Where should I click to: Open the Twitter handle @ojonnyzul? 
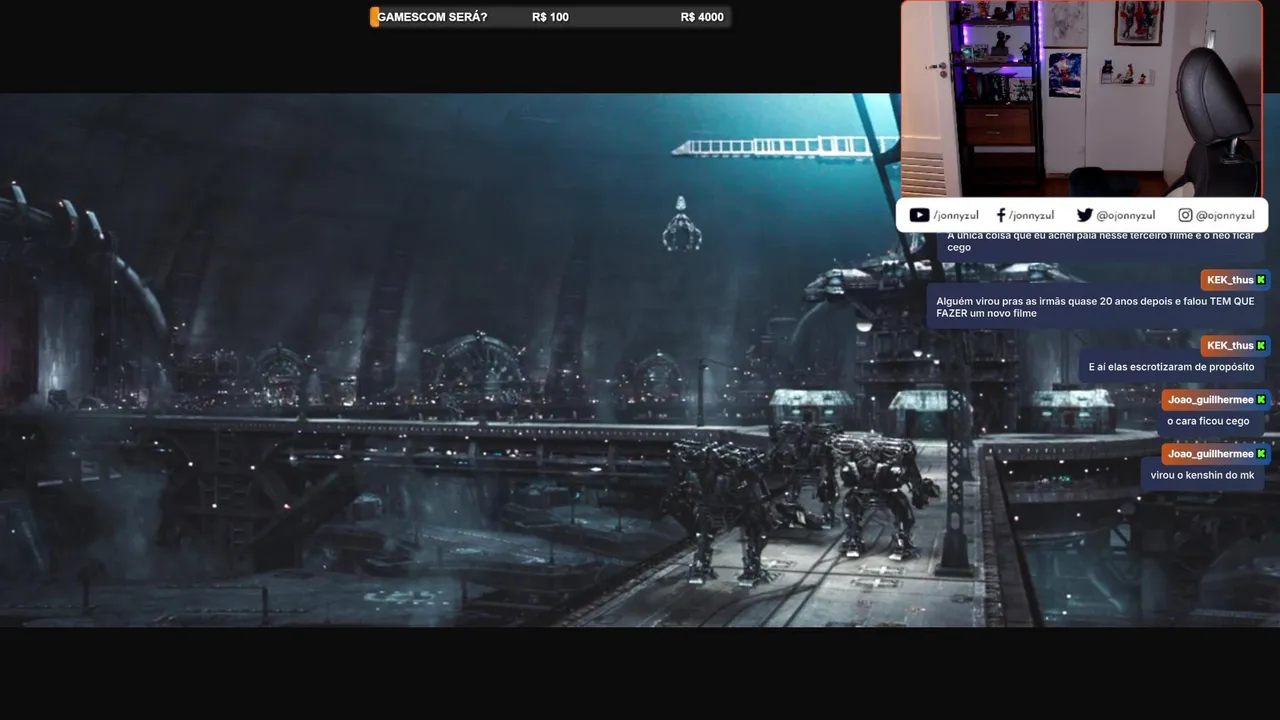1125,215
